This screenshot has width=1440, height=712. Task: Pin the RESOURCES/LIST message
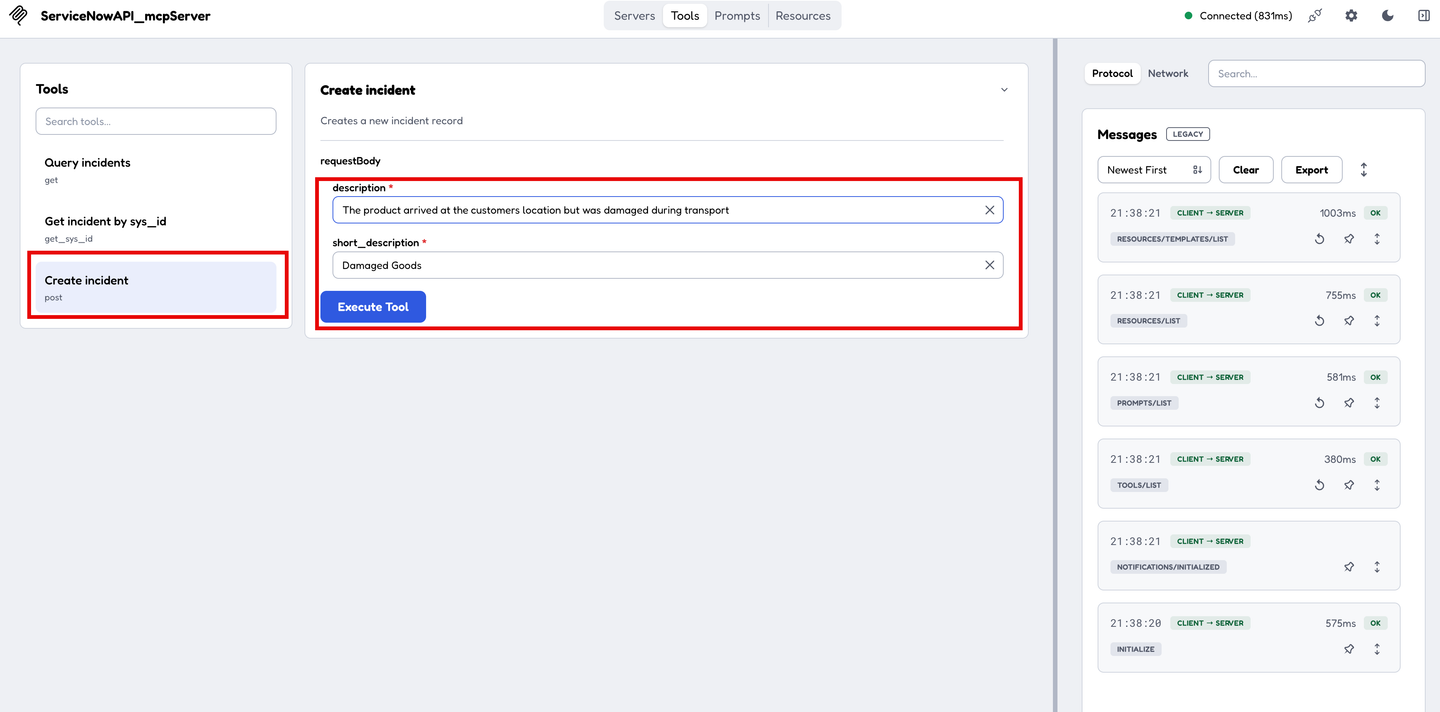(x=1348, y=321)
